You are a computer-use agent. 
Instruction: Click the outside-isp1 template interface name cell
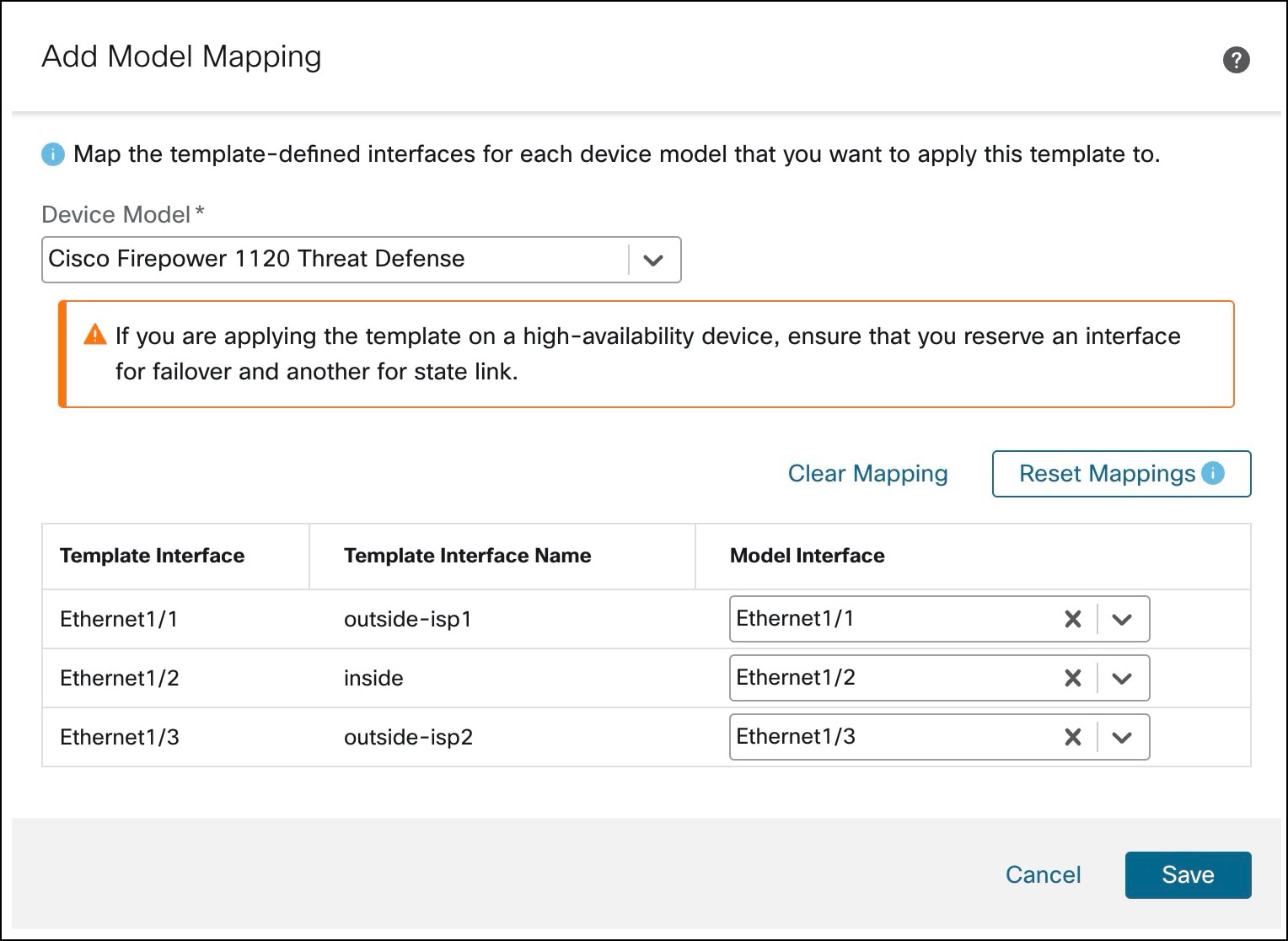pos(408,619)
